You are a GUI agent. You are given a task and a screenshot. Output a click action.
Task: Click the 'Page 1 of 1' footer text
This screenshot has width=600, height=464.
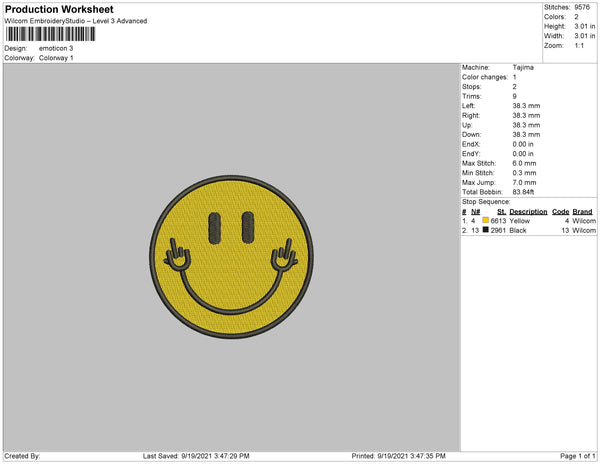[578, 456]
